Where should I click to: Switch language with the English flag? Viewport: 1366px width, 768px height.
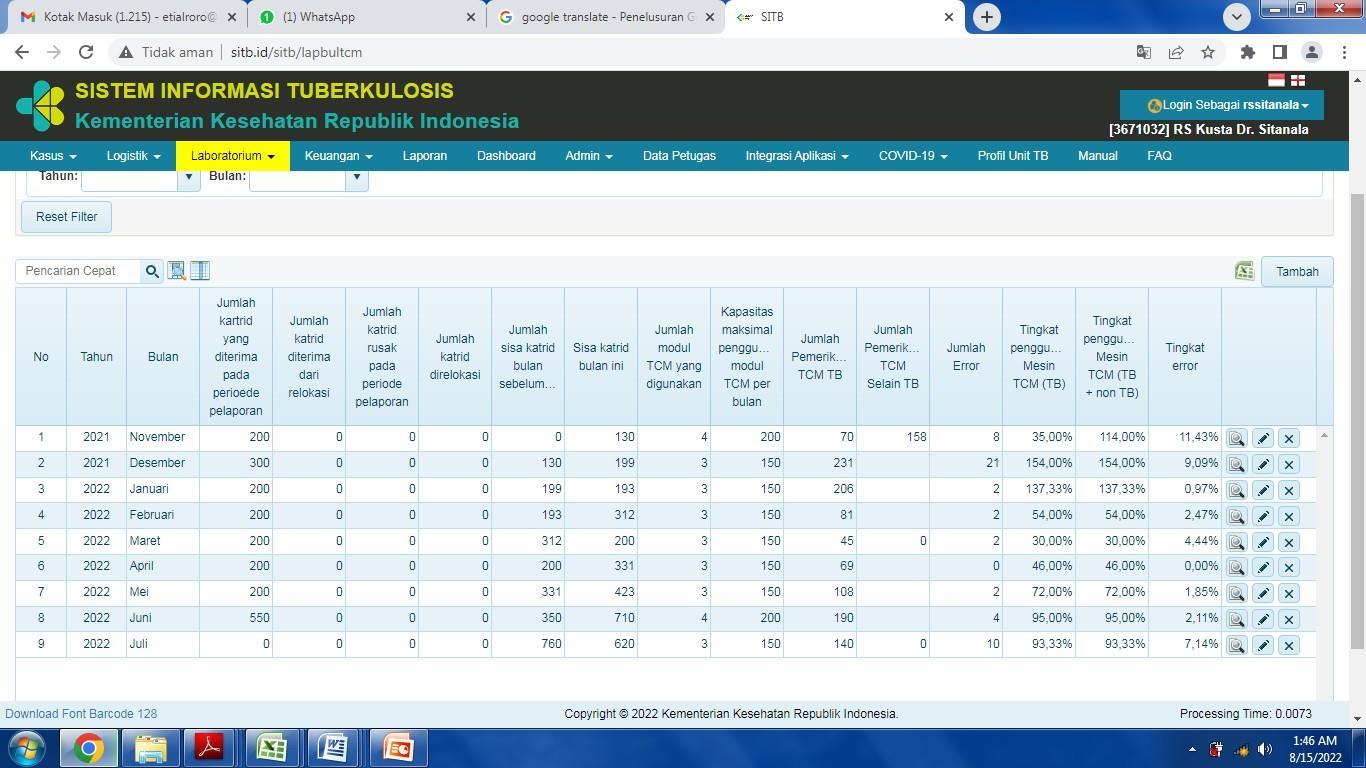point(1298,80)
